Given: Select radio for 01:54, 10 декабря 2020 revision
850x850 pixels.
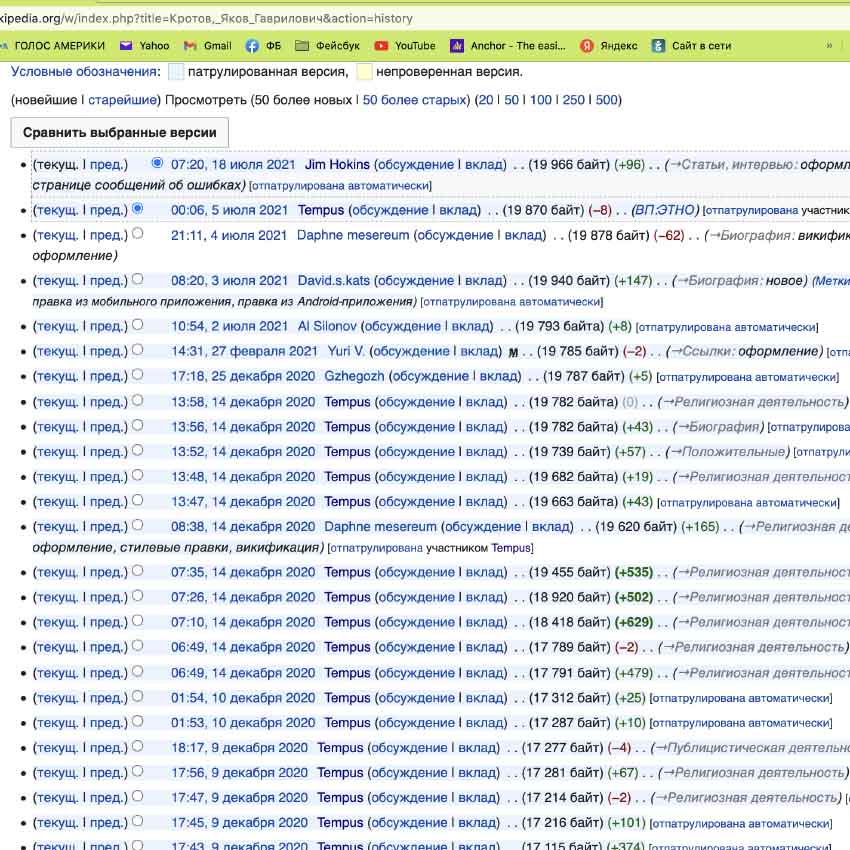Looking at the screenshot, I should click(x=138, y=696).
